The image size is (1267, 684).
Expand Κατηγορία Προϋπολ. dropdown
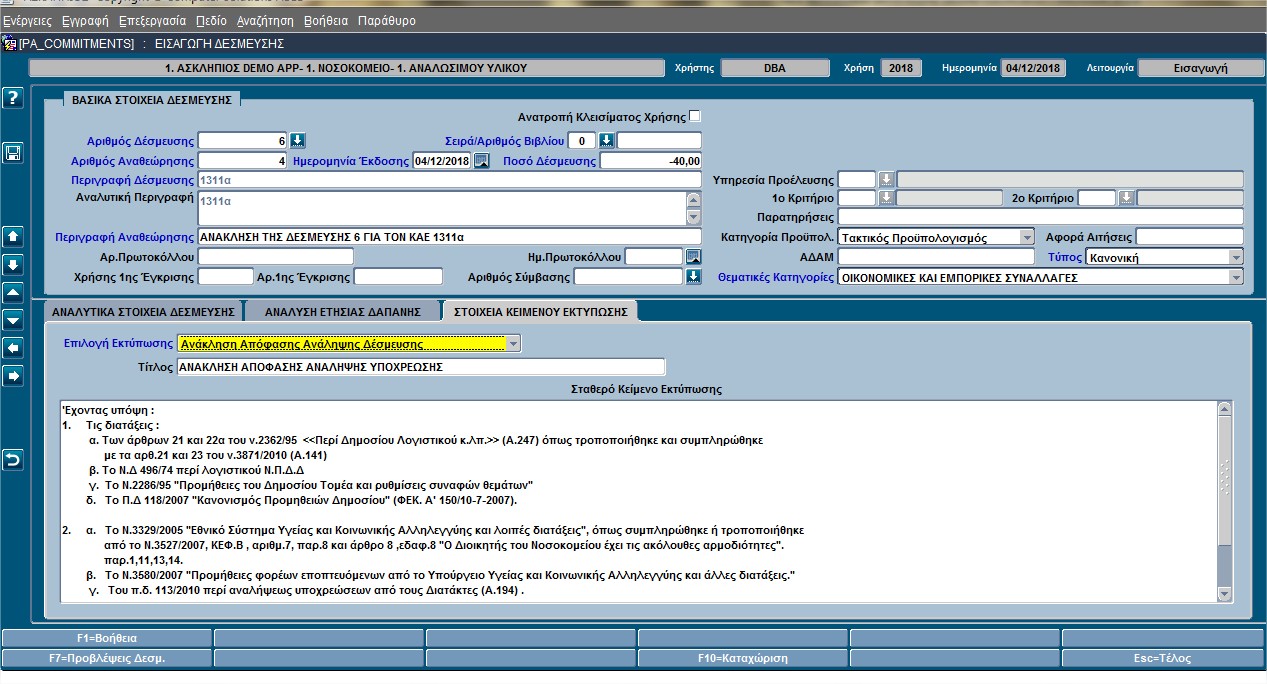tap(1027, 238)
